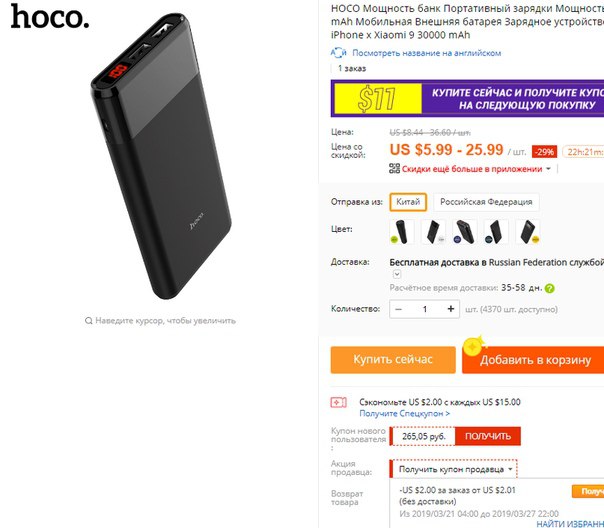The image size is (604, 528).
Task: Expand the app discounts dropdown arrow
Action: coord(549,169)
